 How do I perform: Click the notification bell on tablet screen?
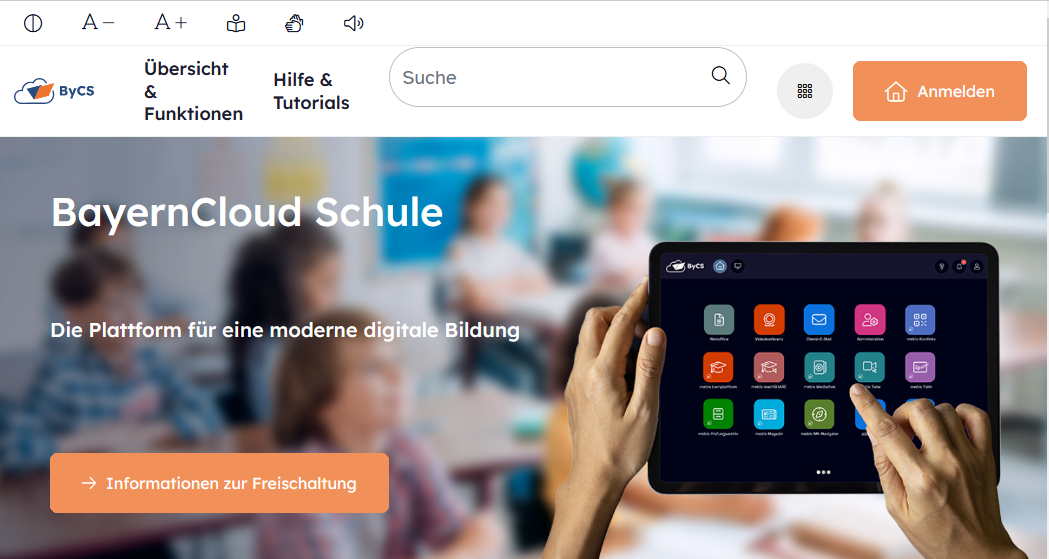pyautogui.click(x=959, y=266)
